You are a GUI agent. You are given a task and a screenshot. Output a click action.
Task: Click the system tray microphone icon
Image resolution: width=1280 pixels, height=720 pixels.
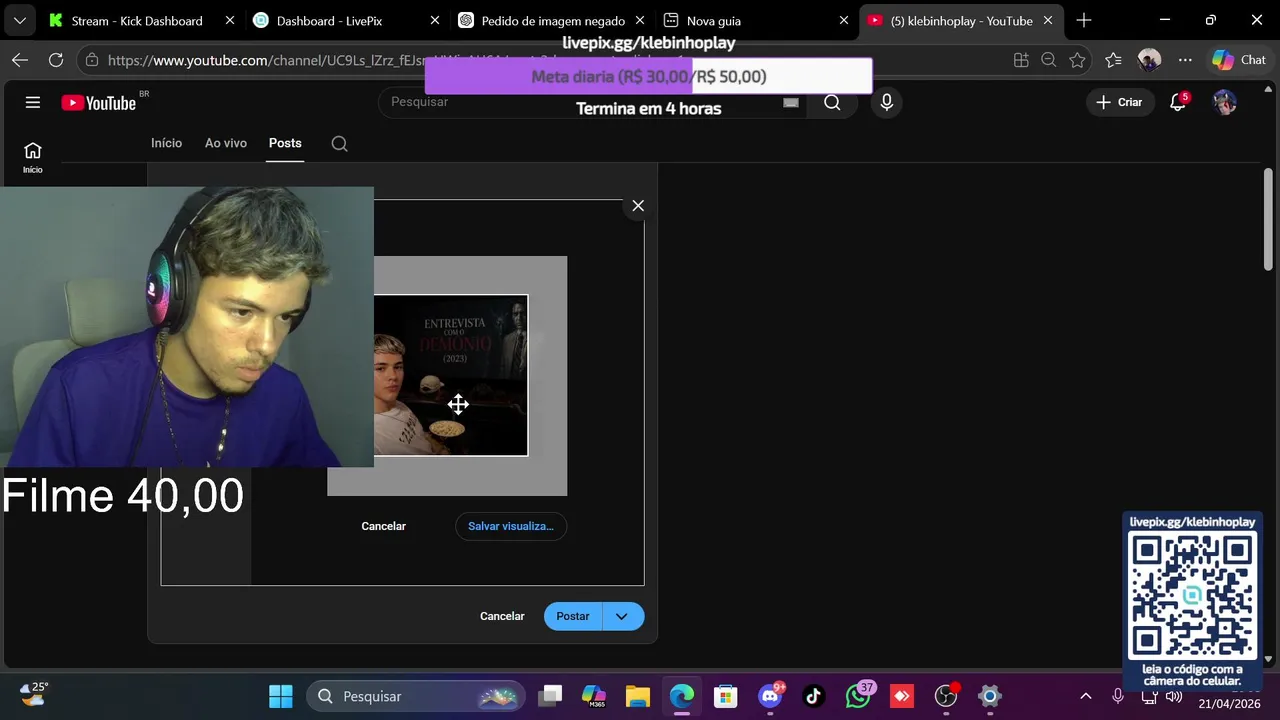[1118, 696]
